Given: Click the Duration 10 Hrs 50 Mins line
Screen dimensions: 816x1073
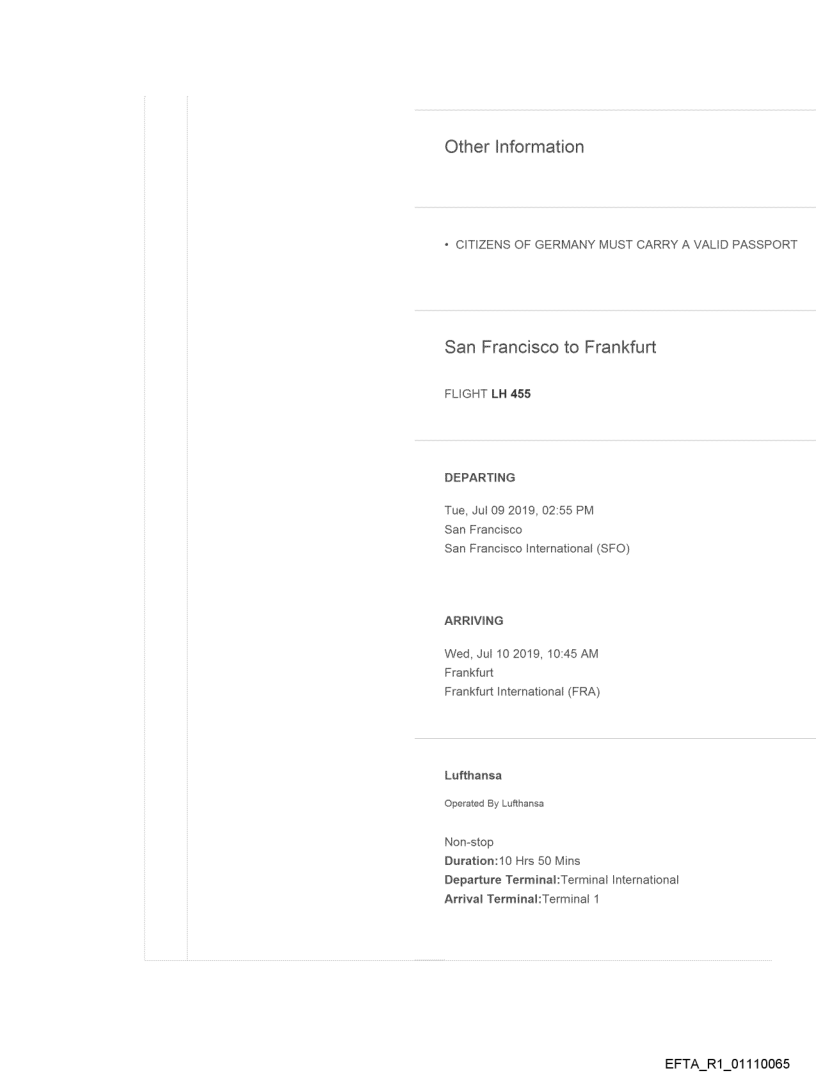Looking at the screenshot, I should click(x=512, y=861).
